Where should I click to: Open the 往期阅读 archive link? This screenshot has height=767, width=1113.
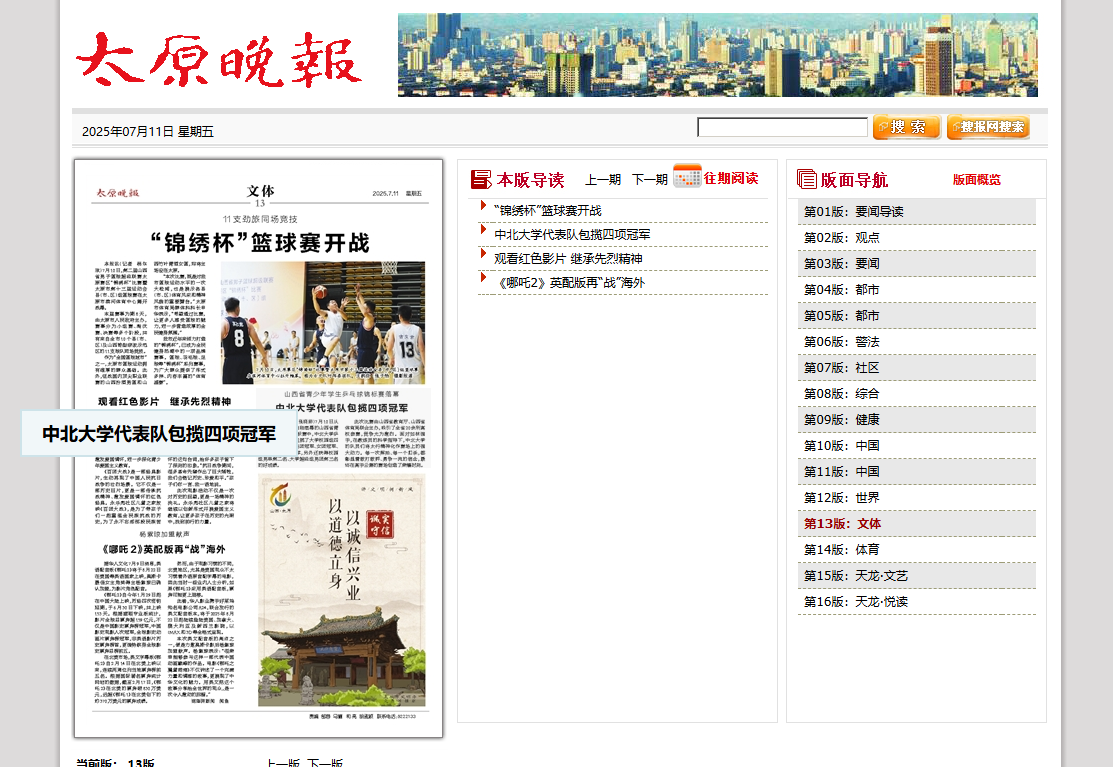click(x=731, y=178)
